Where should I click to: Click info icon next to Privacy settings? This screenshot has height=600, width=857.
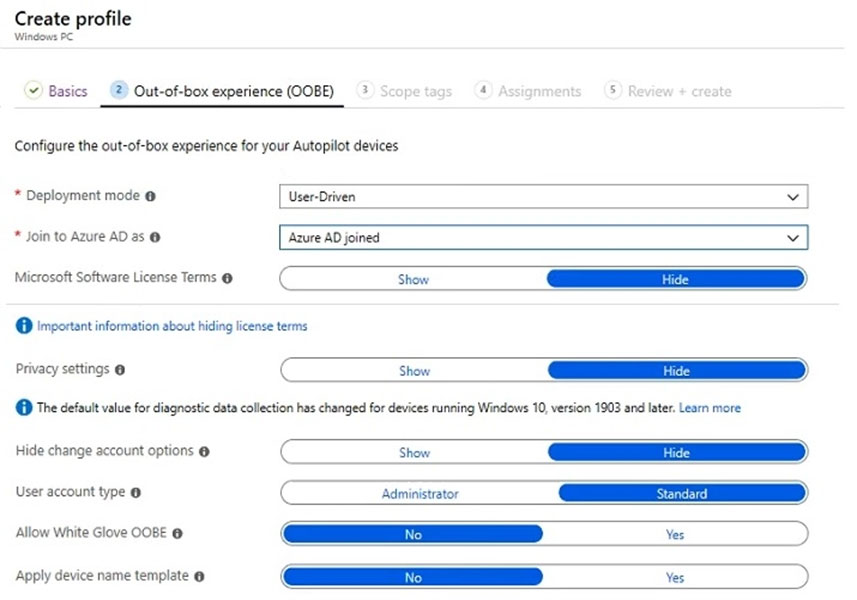coord(120,370)
